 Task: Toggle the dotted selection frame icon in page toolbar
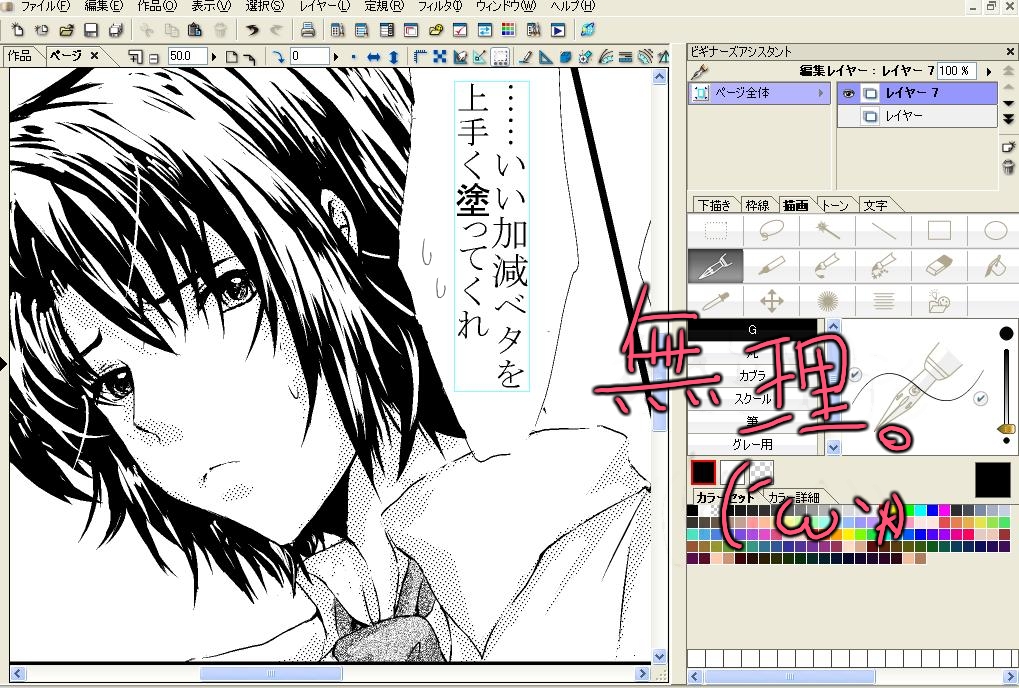(500, 57)
